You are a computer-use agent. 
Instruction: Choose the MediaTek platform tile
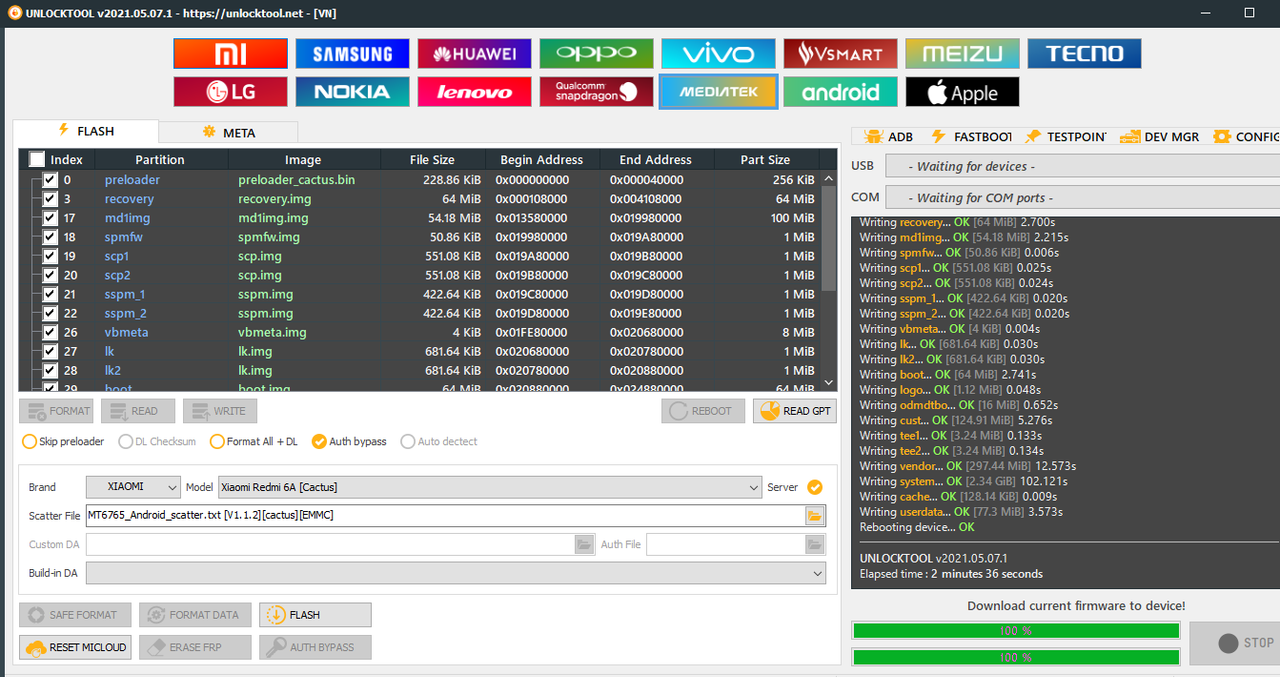click(718, 91)
